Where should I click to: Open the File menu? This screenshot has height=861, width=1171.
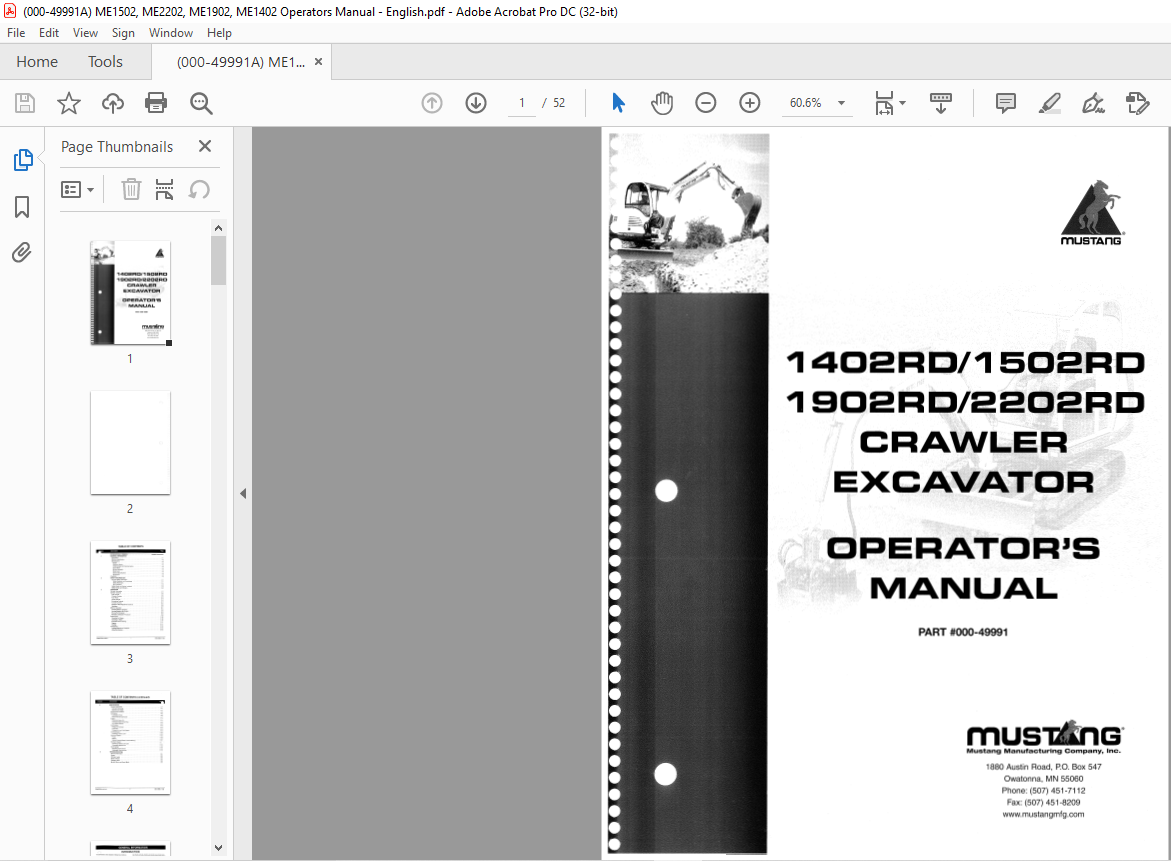coord(16,33)
